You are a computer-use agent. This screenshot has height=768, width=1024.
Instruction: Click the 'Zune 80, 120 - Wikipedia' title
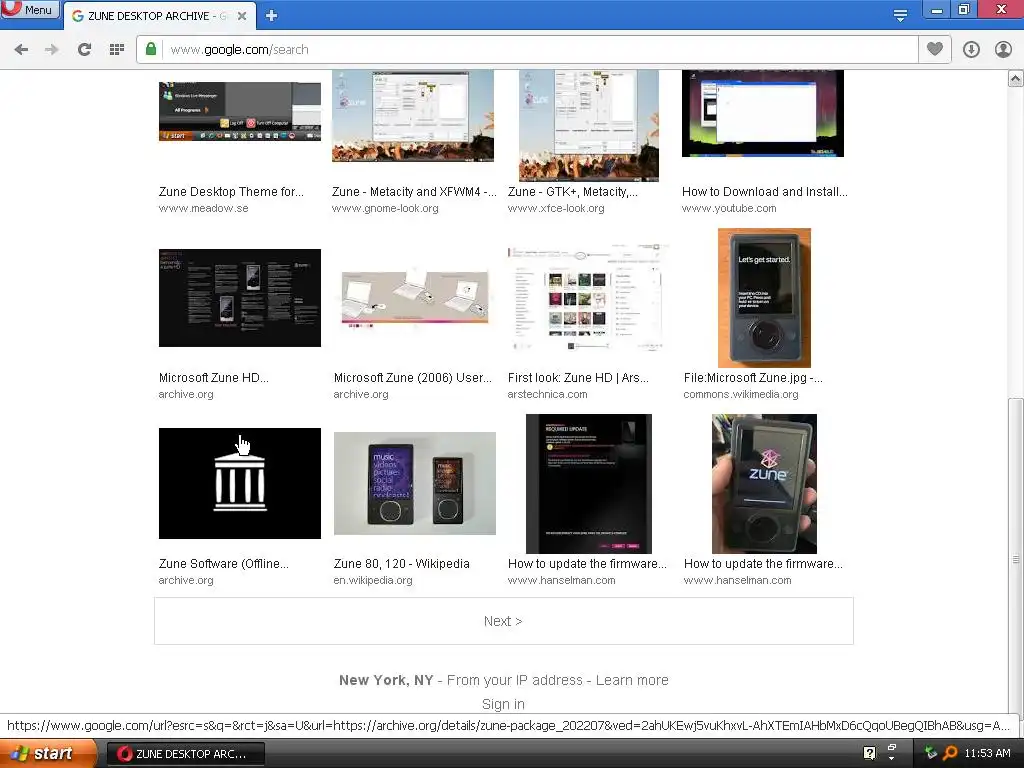tap(402, 564)
